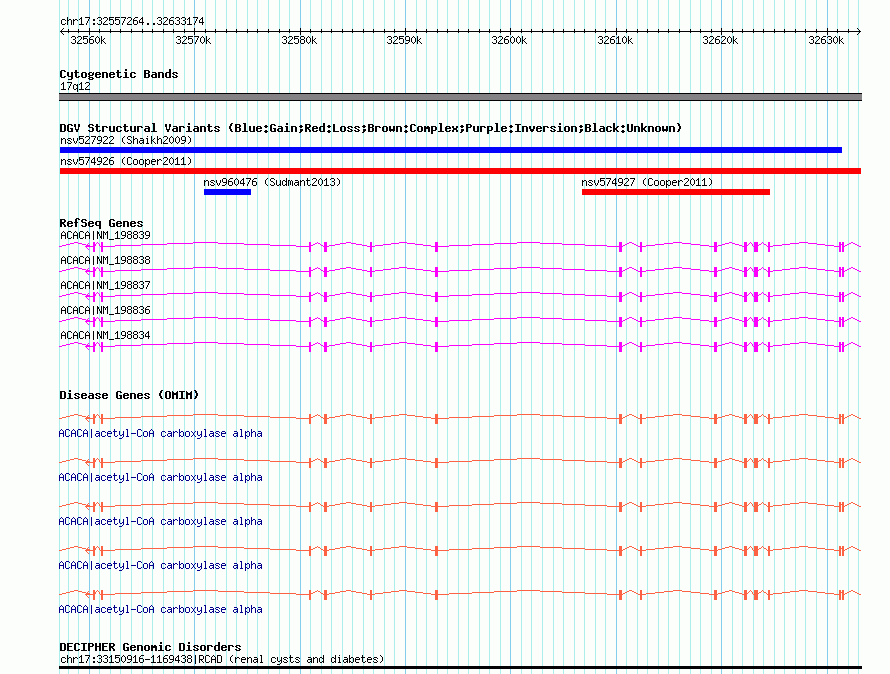Click the short blue nsv960476 variant bar
The image size is (890, 674).
(227, 192)
